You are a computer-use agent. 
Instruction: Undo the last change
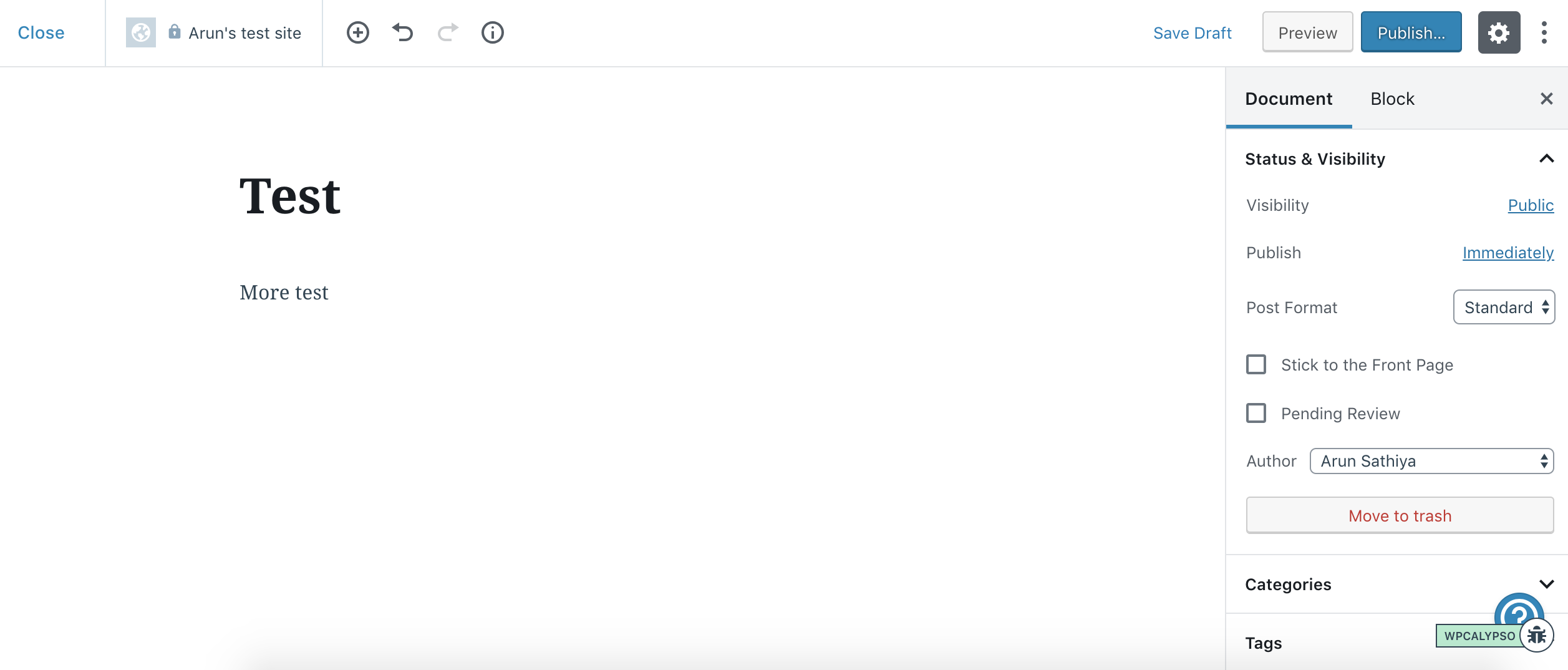403,32
